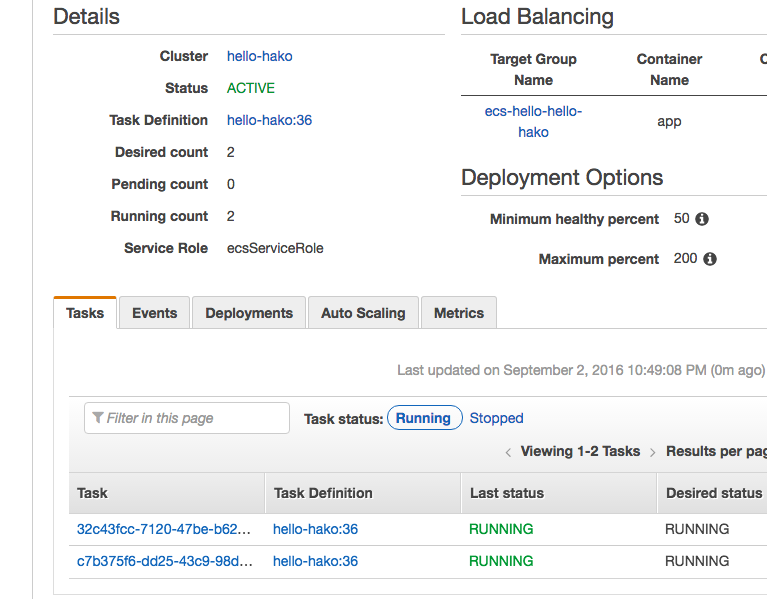Screen dimensions: 767x599
Task: Click the Minimum healthy percent value 50
Action: [681, 218]
